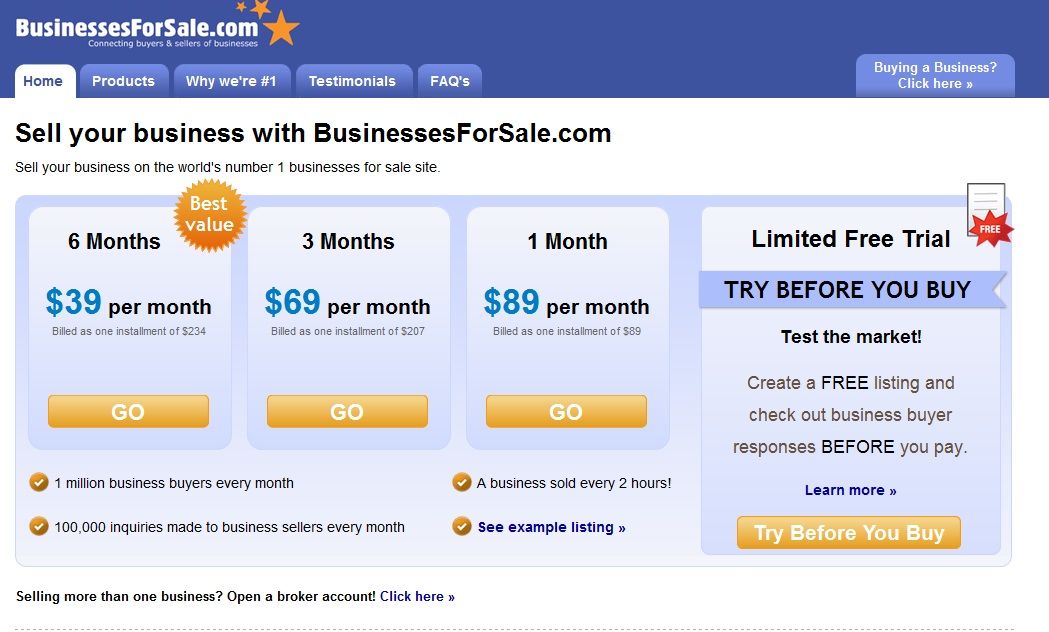The height and width of the screenshot is (632, 1049).
Task: Click the orange Best value badge
Action: tap(210, 215)
